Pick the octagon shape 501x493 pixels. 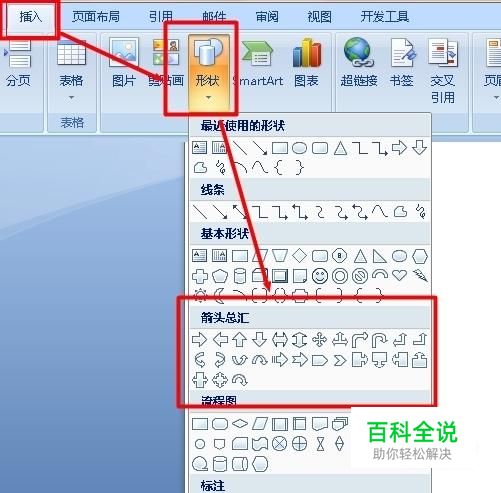[x=340, y=256]
